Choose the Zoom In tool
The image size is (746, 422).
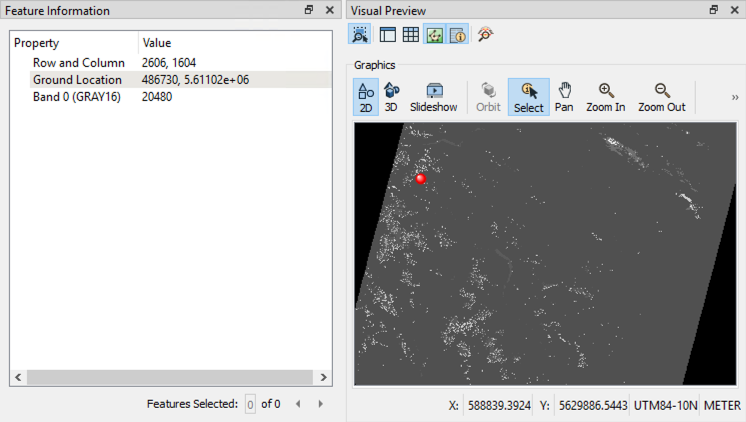pos(606,97)
